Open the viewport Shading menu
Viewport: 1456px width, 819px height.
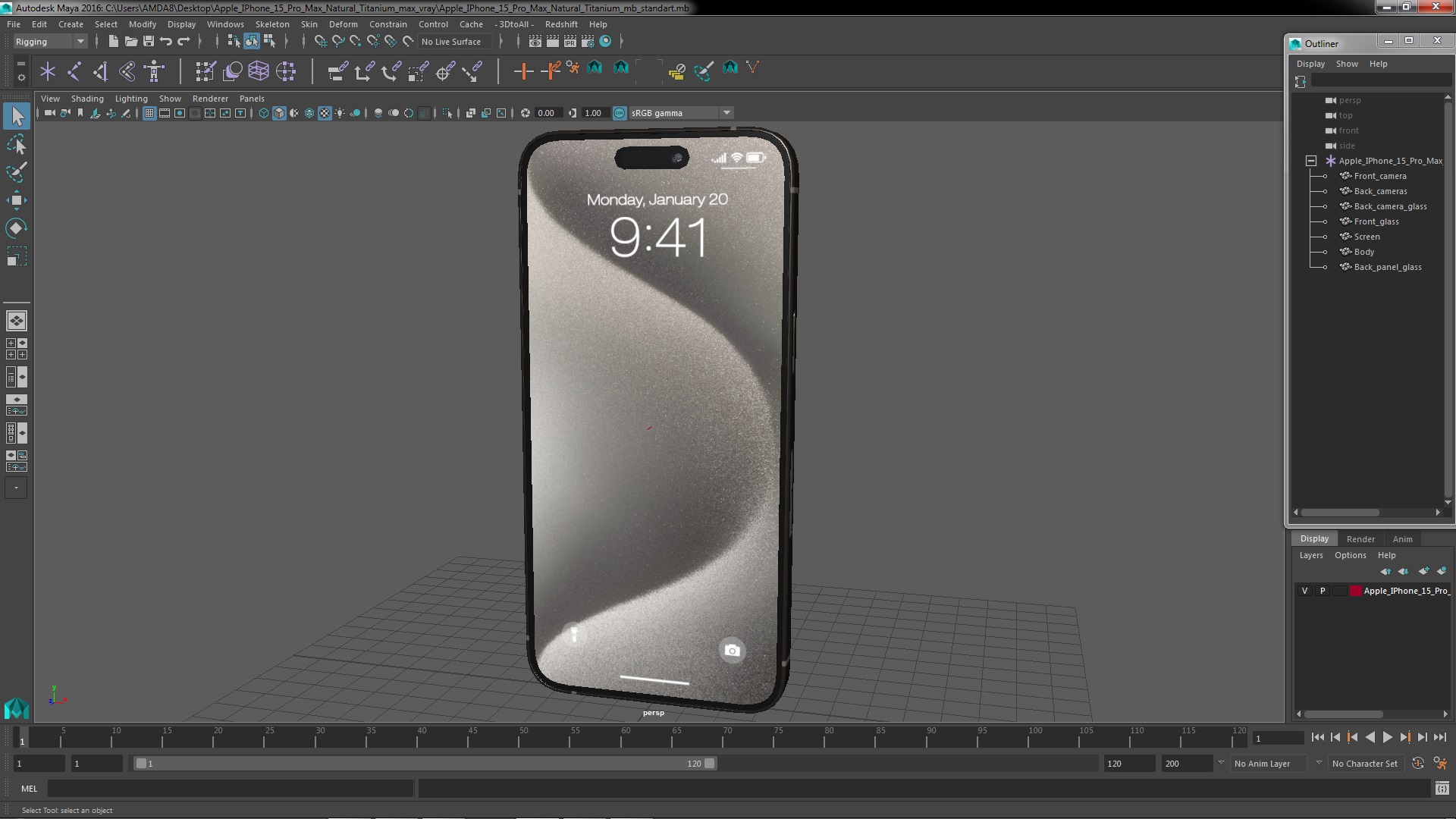[x=87, y=99]
